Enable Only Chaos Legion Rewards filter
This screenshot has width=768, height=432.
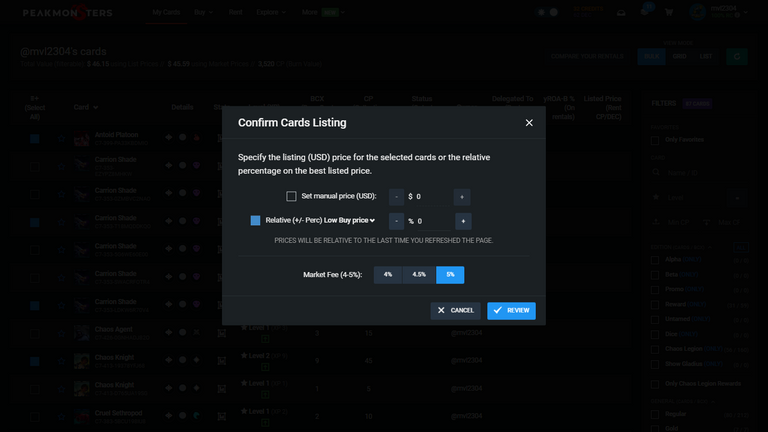point(655,384)
